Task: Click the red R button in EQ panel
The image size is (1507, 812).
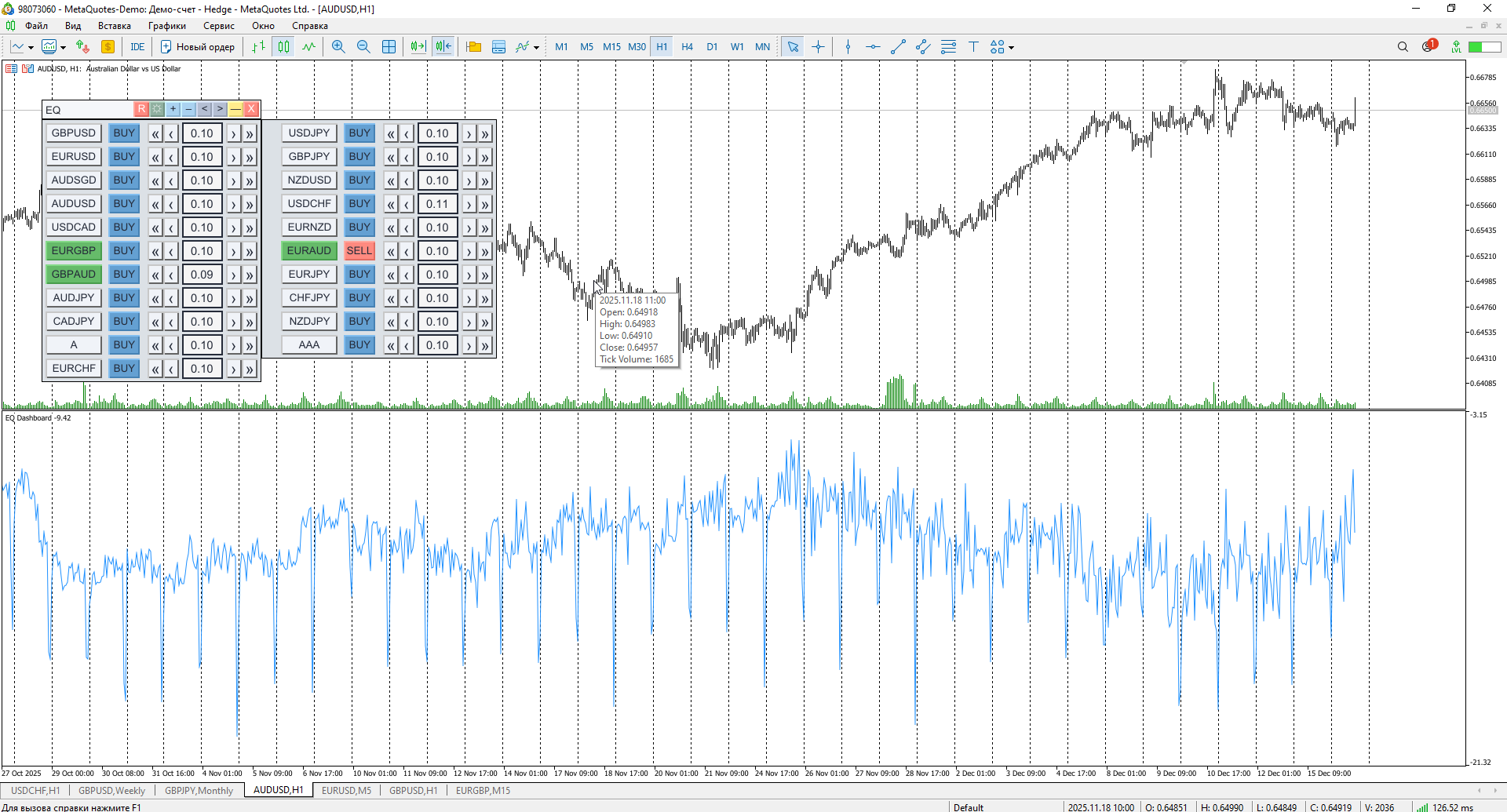Action: click(141, 109)
